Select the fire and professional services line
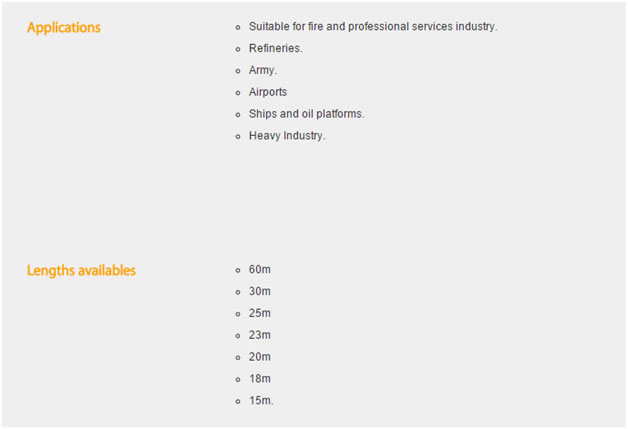This screenshot has width=628, height=429. click(372, 26)
